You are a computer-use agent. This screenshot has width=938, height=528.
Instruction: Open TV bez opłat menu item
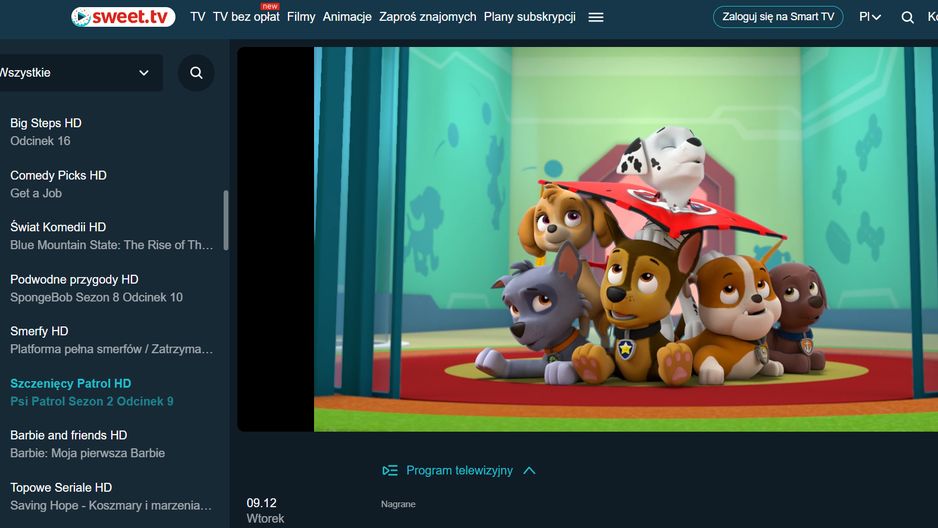[246, 17]
